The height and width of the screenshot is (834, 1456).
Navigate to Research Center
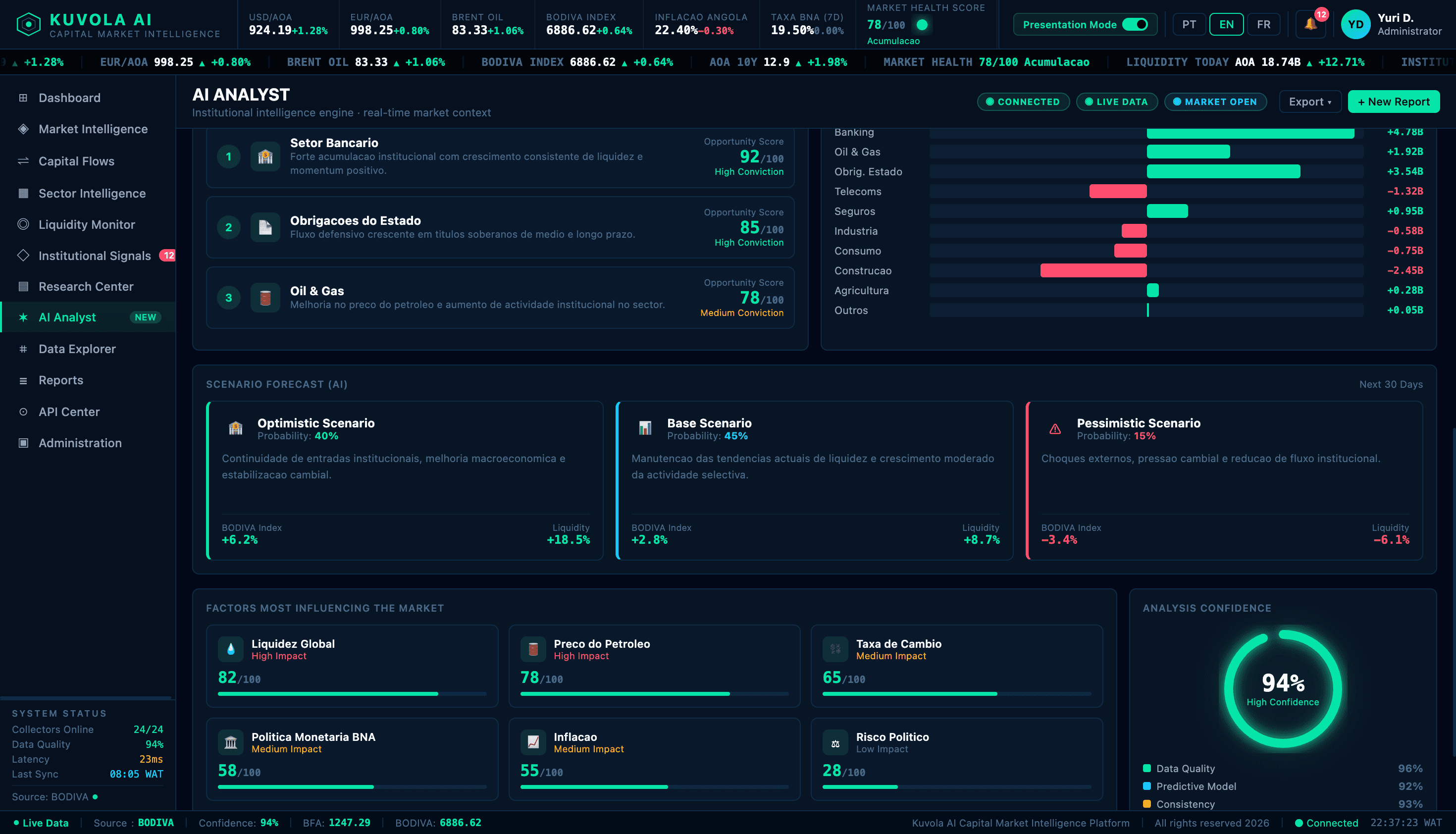coord(88,286)
